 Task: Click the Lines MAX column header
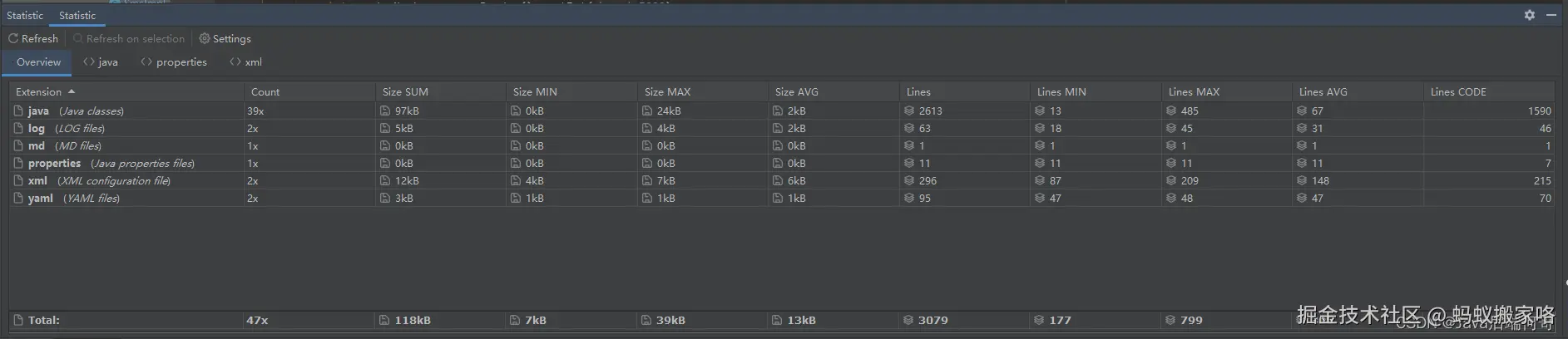coord(1194,92)
